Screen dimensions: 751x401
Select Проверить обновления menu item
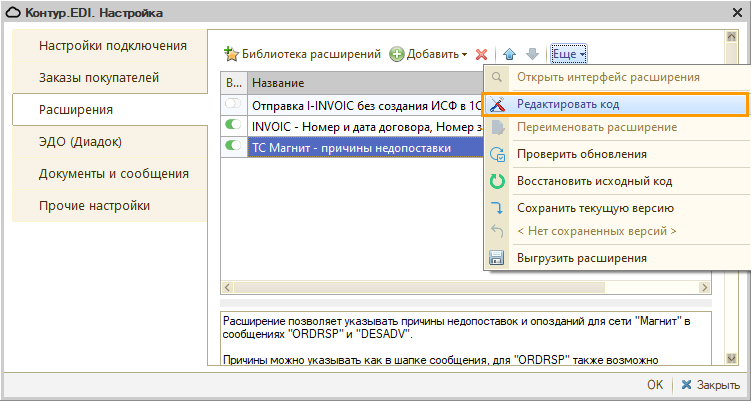tap(581, 154)
